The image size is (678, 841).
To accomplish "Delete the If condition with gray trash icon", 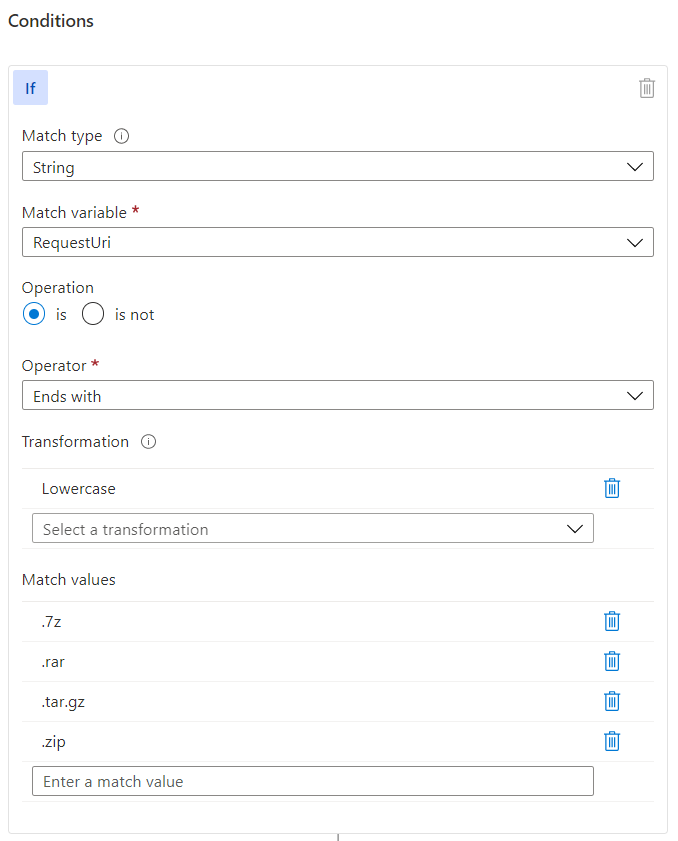I will [646, 88].
